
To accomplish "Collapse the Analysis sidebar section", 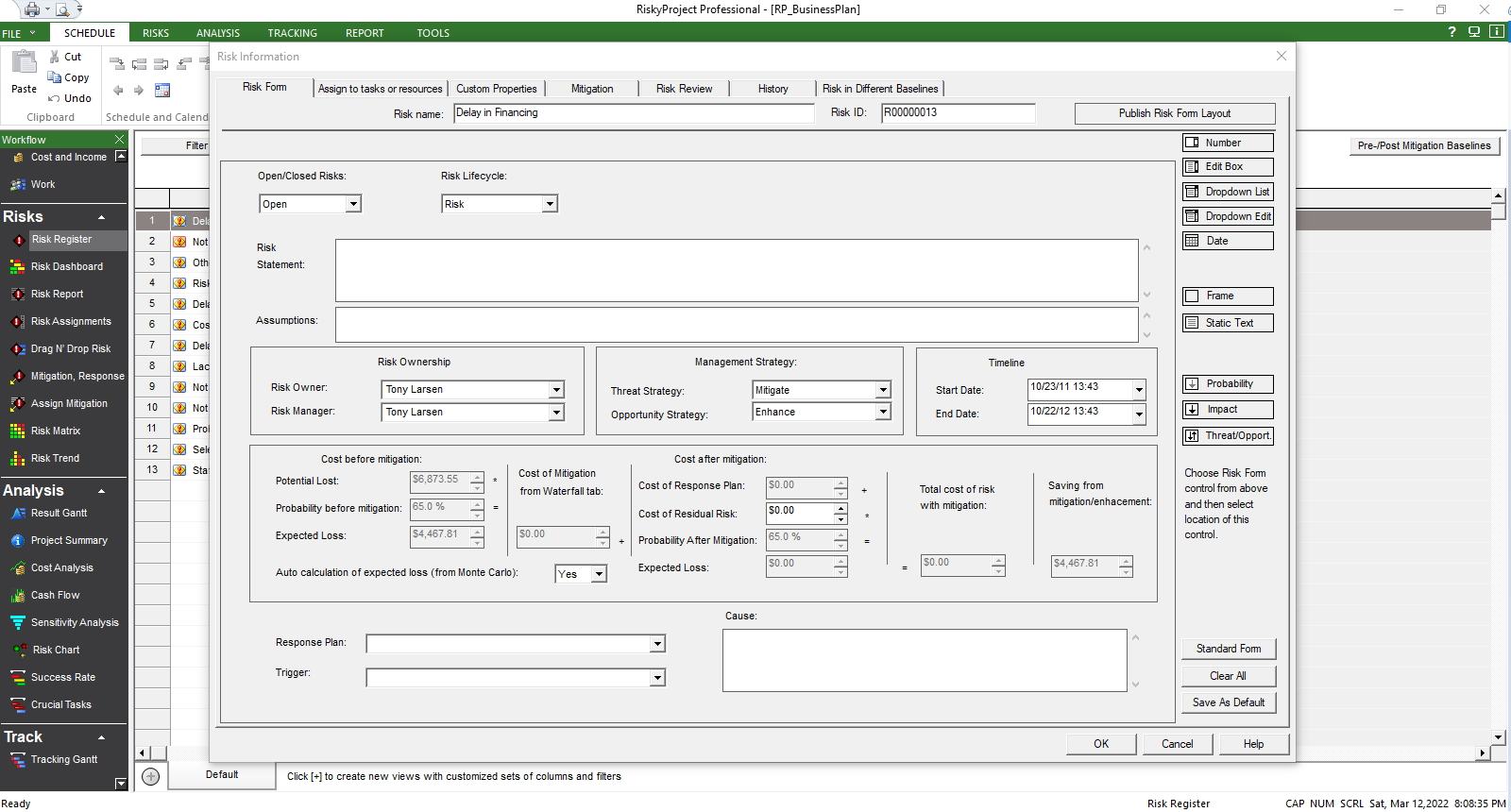I will (x=101, y=491).
